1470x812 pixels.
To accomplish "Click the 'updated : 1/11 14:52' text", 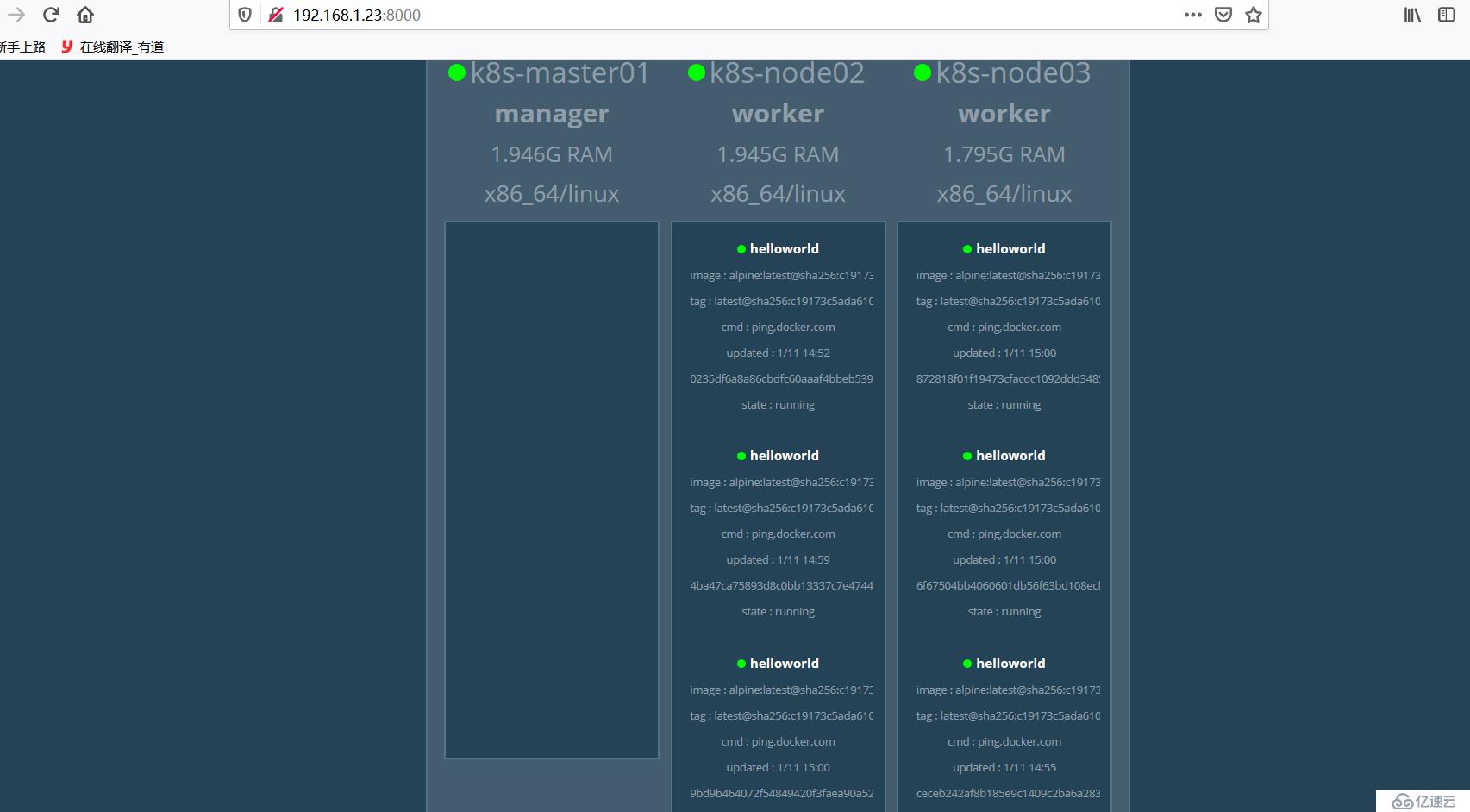I will pyautogui.click(x=779, y=353).
